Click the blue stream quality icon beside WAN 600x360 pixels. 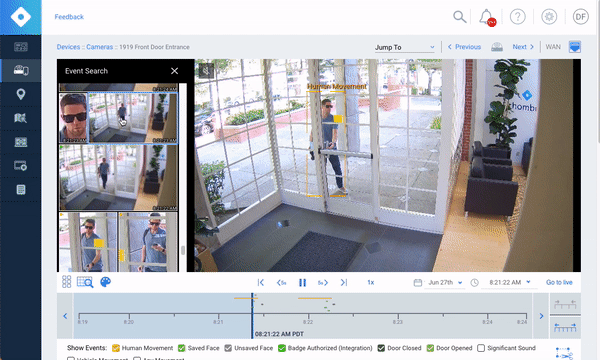click(575, 47)
